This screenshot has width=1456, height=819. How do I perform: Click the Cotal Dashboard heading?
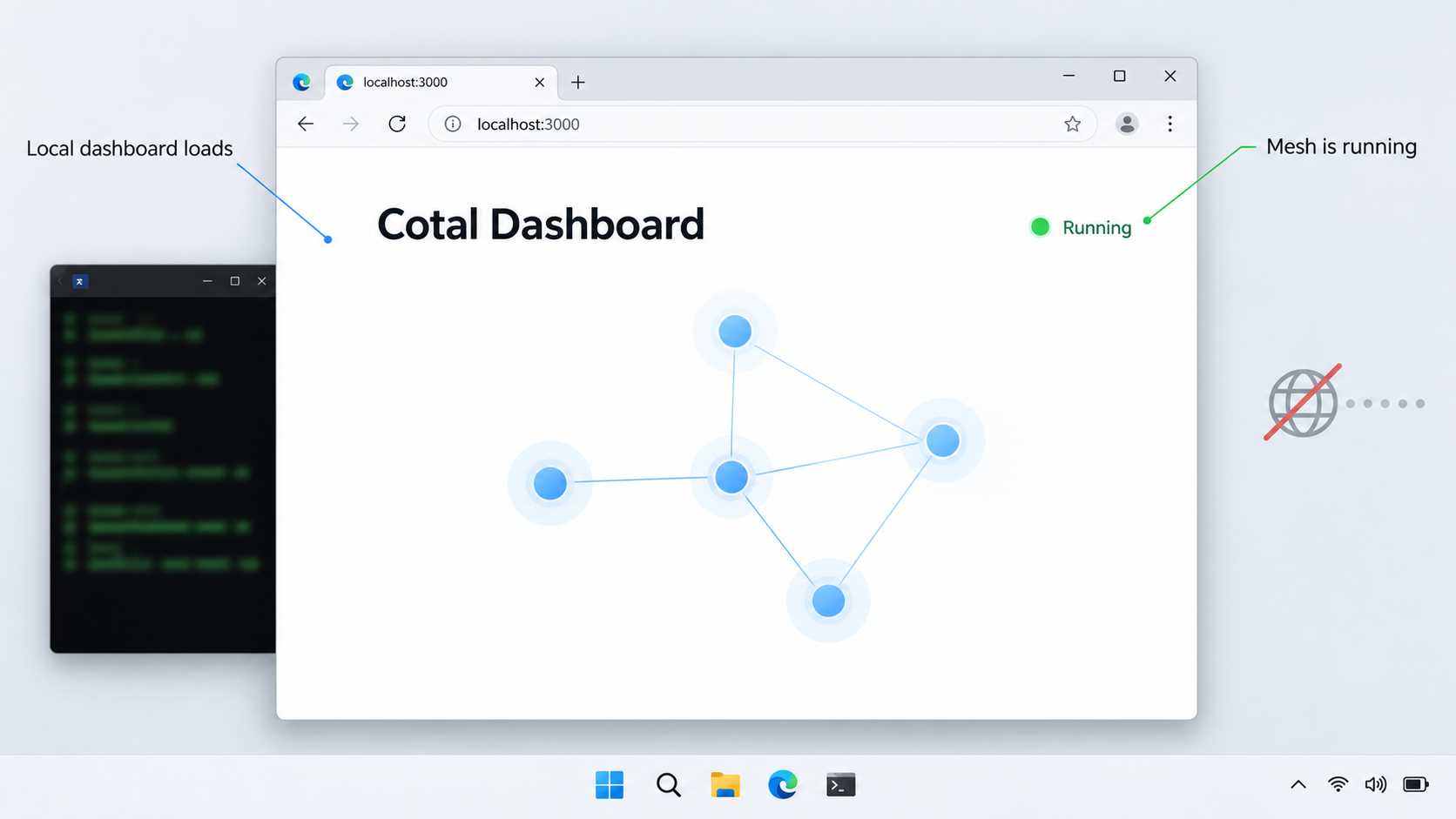(x=541, y=225)
